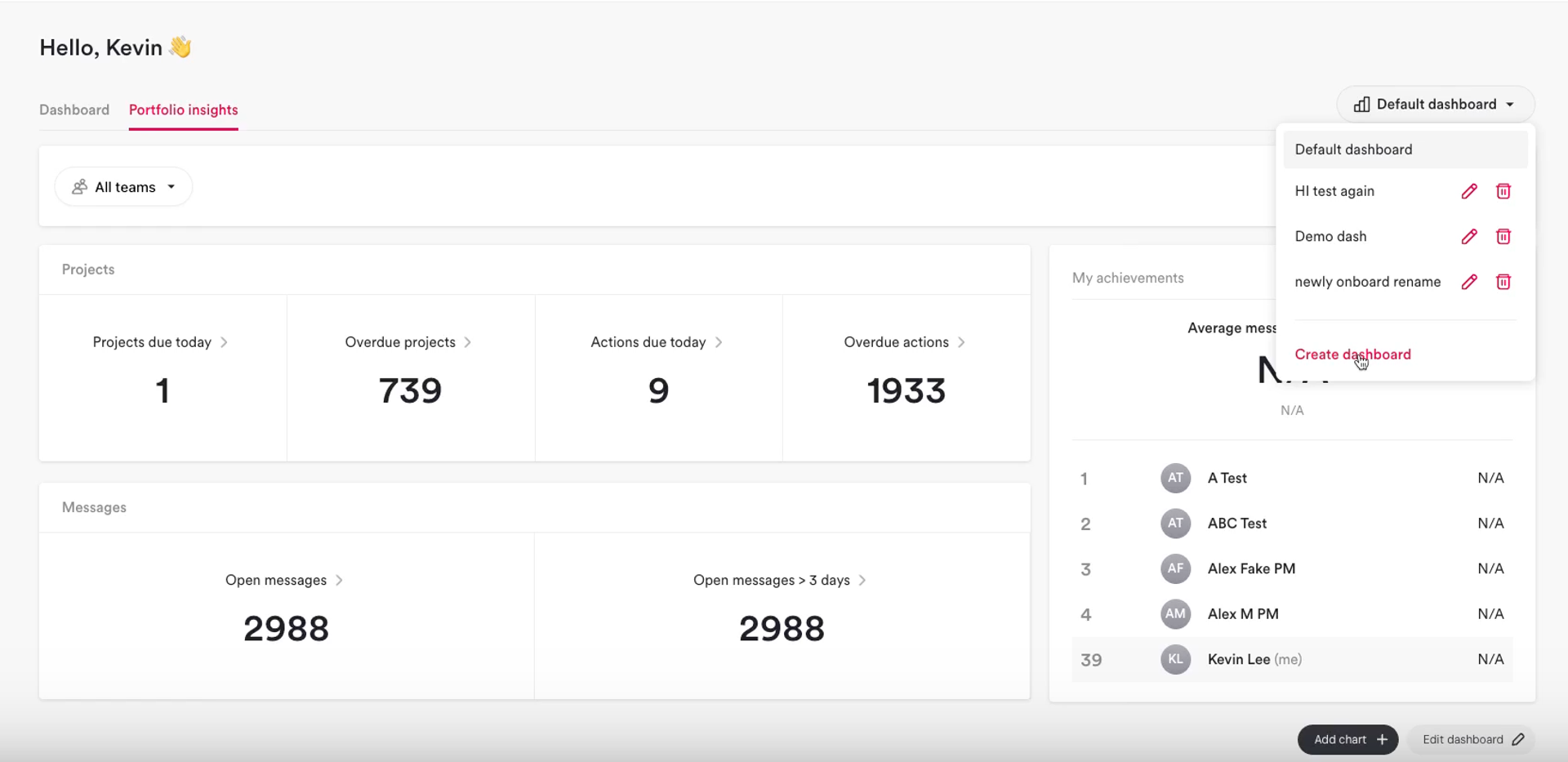The height and width of the screenshot is (762, 1568).
Task: Click pencil icon next to Demo dash
Action: (1469, 237)
